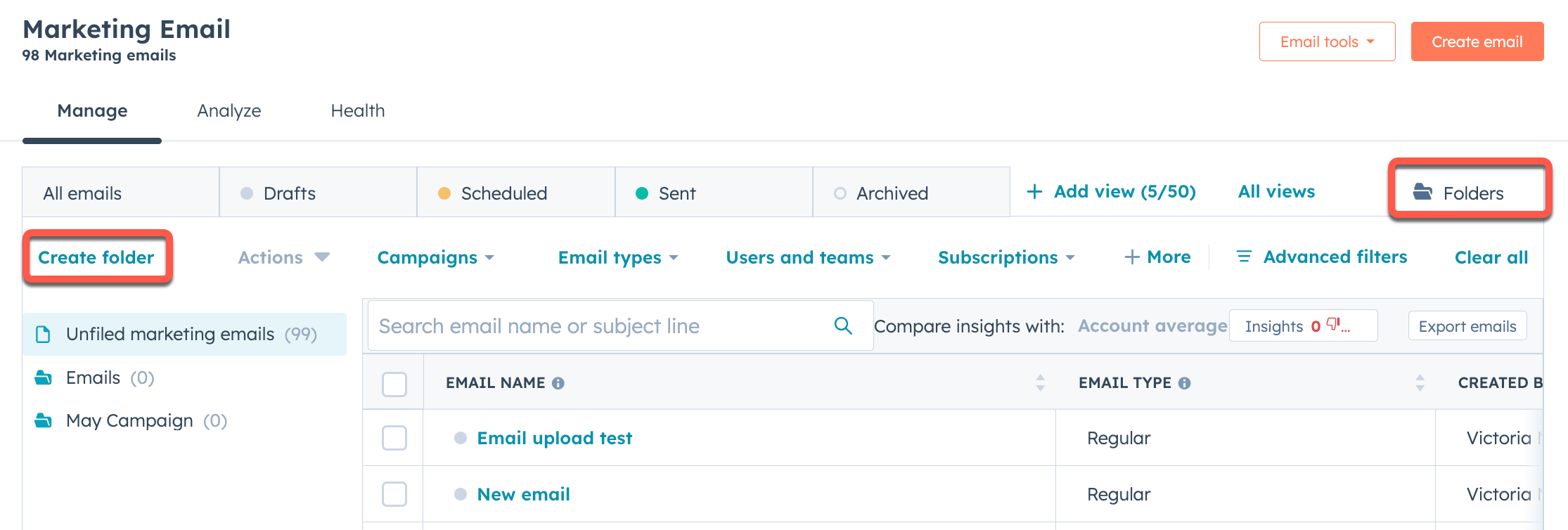Open Advanced filters
This screenshot has width=1568, height=530.
[1322, 257]
